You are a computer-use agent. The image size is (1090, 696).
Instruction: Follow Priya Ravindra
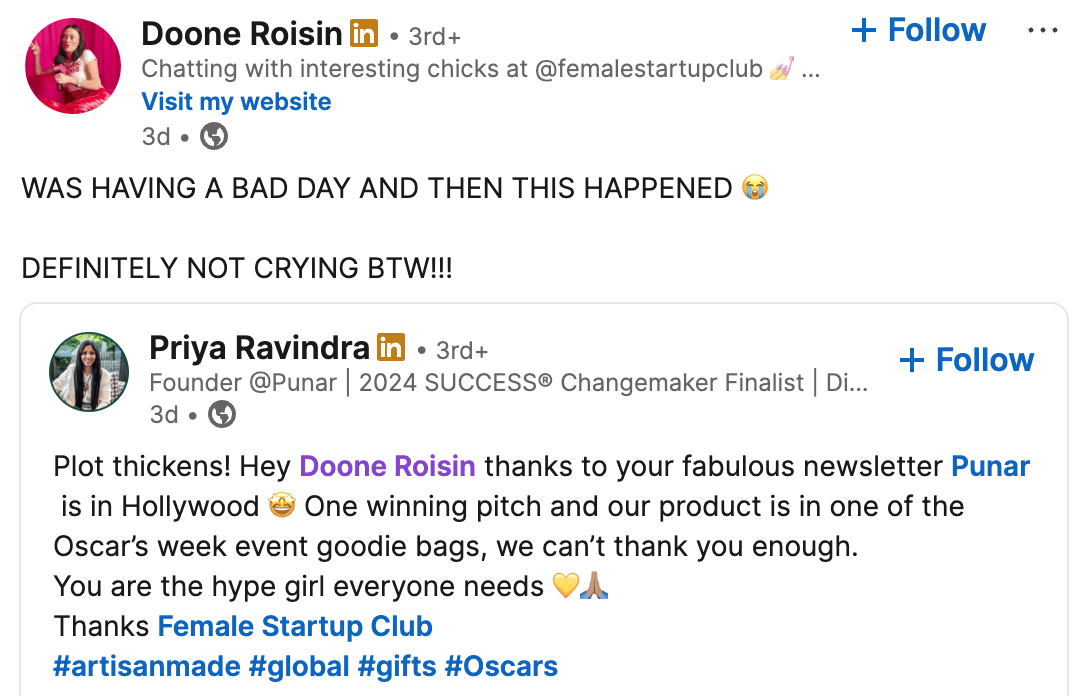[967, 360]
